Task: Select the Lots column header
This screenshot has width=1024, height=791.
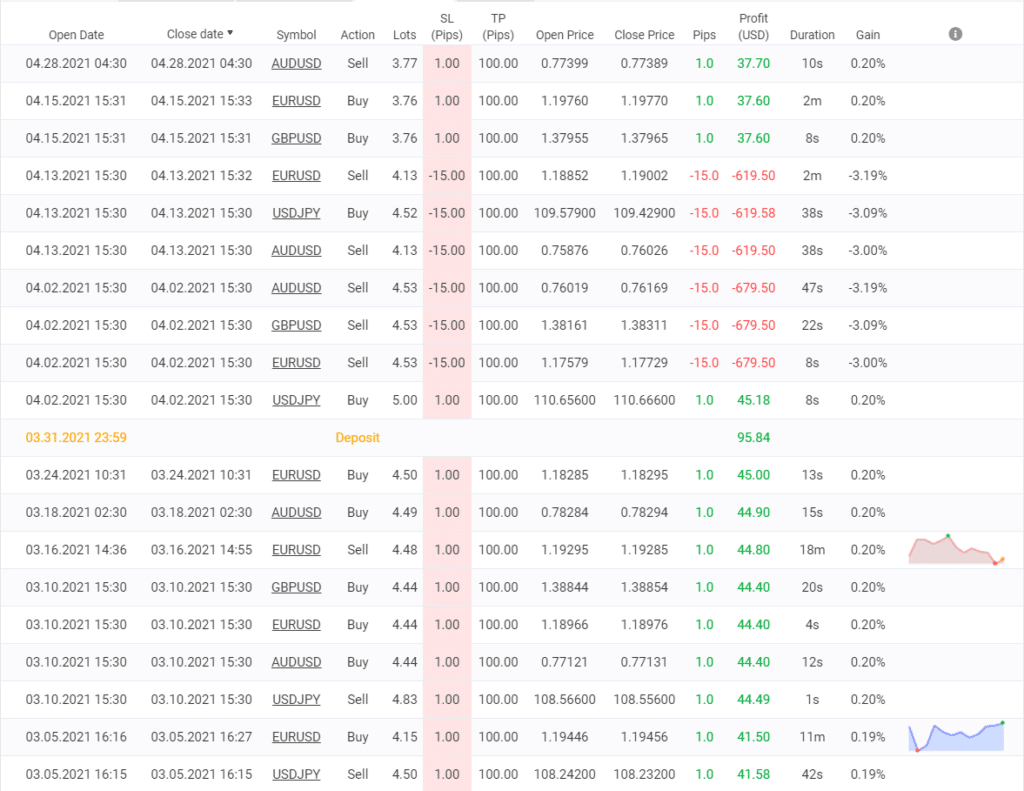Action: 404,35
